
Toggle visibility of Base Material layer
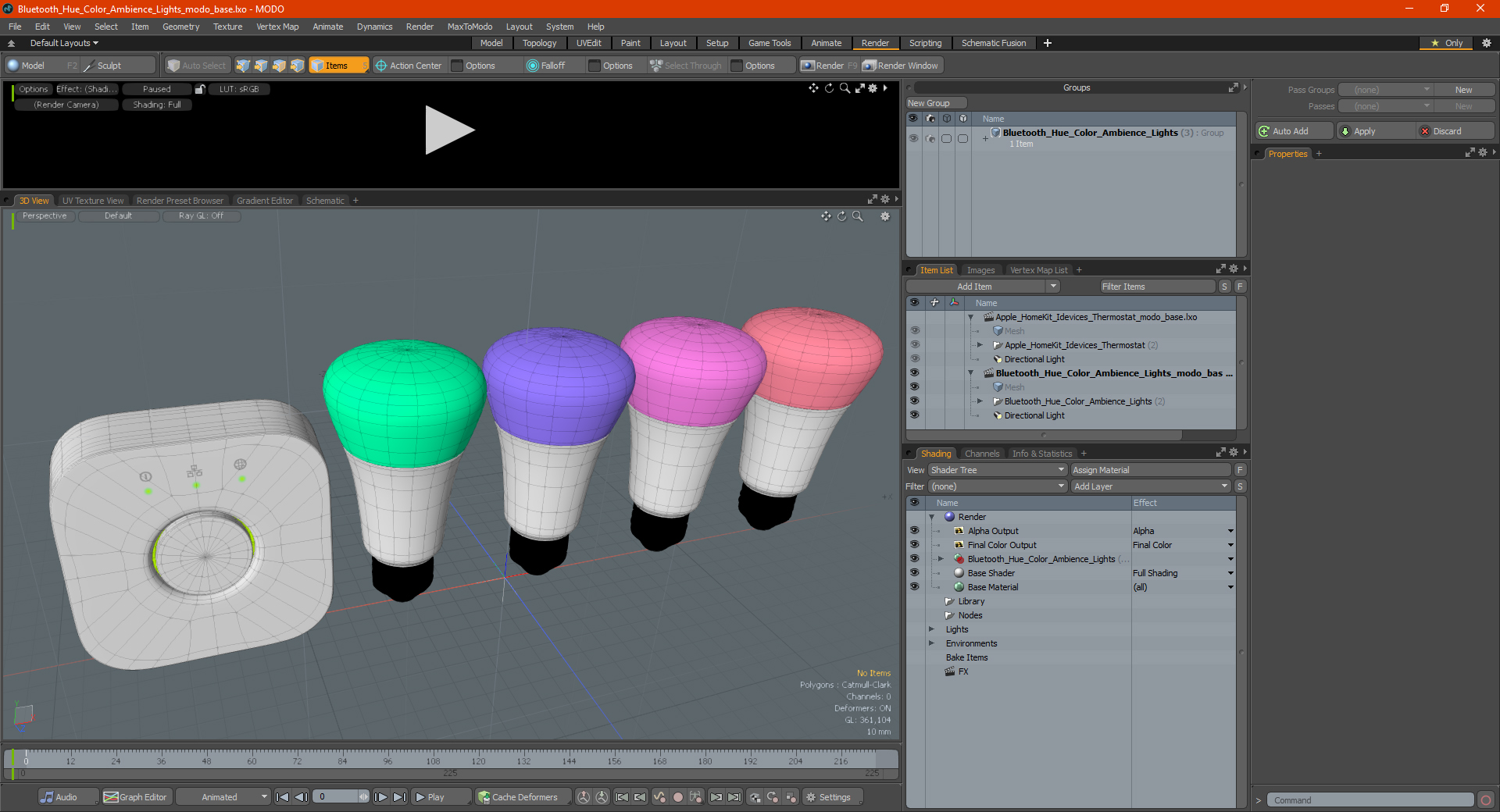[914, 587]
